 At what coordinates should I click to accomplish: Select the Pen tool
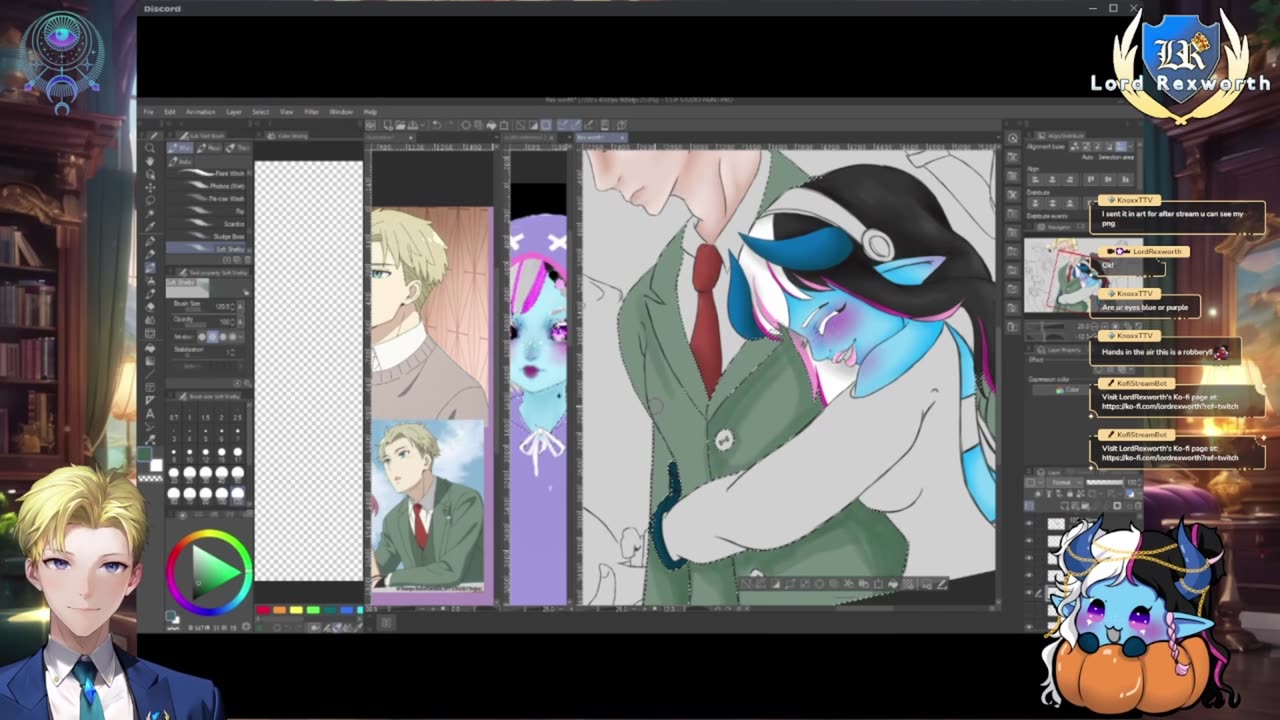150,242
